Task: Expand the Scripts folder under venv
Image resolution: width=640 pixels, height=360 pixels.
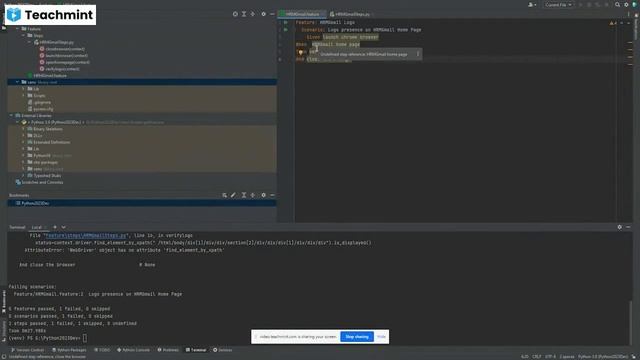Action: coord(24,96)
